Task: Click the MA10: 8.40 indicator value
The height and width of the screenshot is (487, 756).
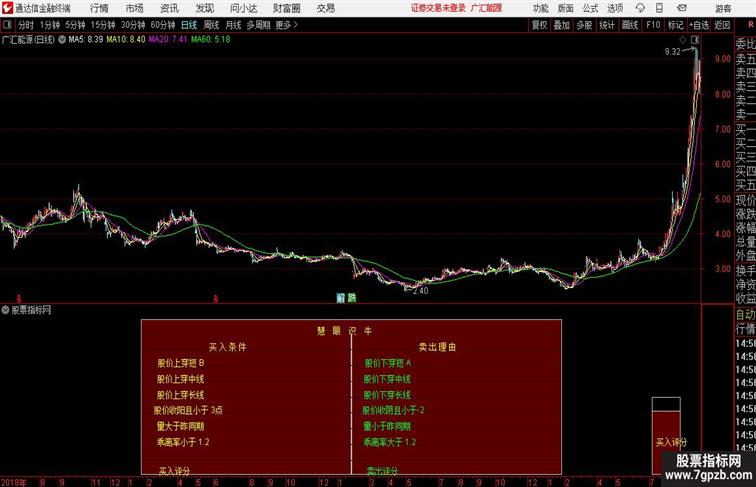Action: pyautogui.click(x=126, y=40)
